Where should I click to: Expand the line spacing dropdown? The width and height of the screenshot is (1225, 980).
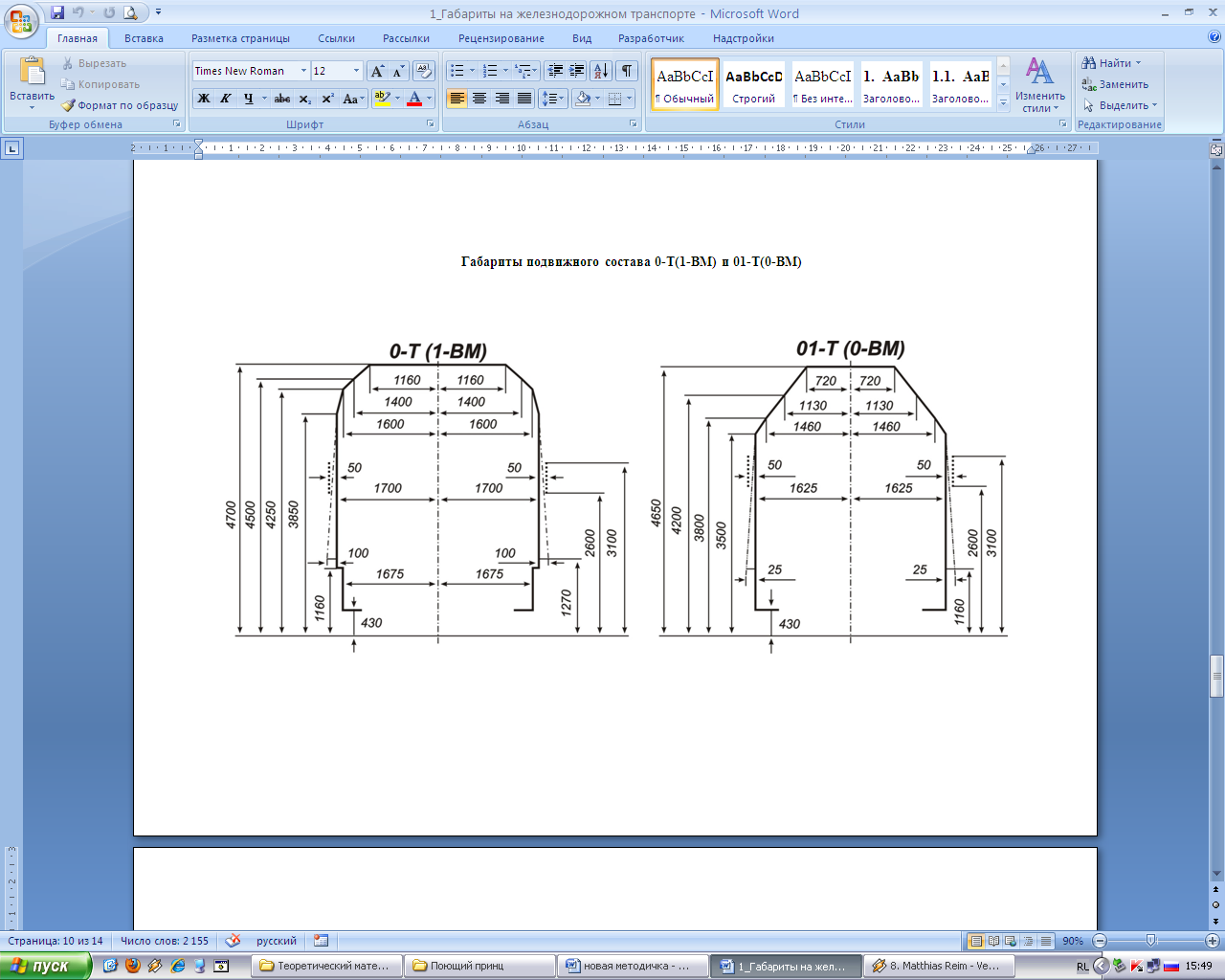click(x=562, y=99)
